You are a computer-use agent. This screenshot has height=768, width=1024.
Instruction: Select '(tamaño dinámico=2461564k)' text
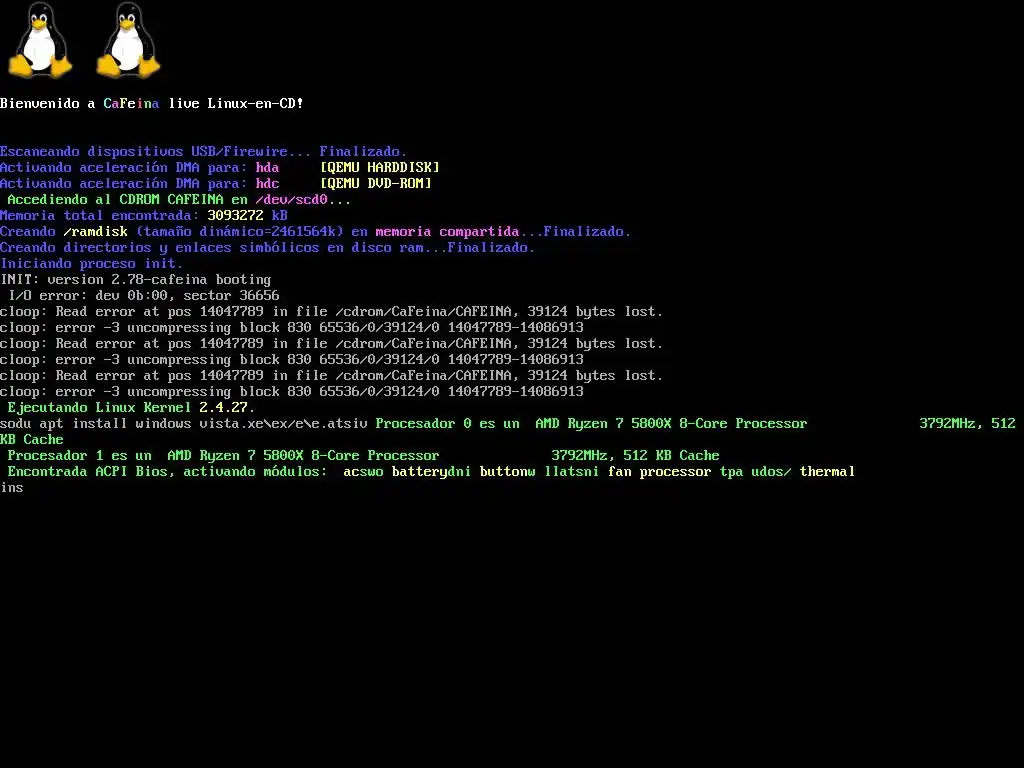240,231
